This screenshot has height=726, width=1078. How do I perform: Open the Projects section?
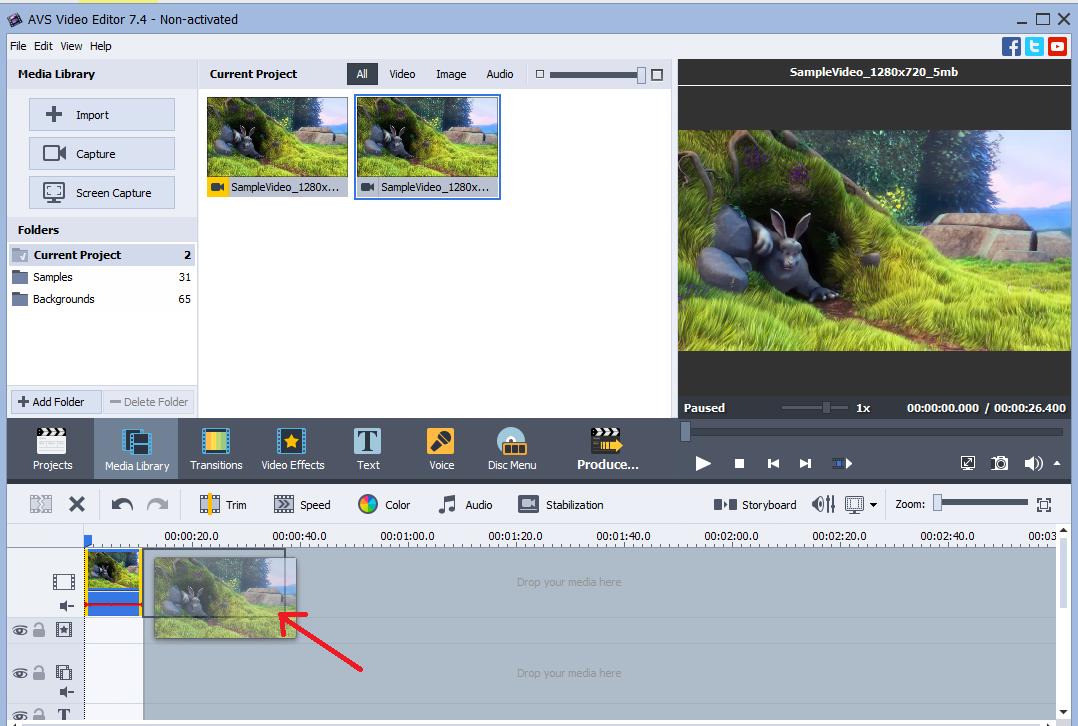pos(52,449)
